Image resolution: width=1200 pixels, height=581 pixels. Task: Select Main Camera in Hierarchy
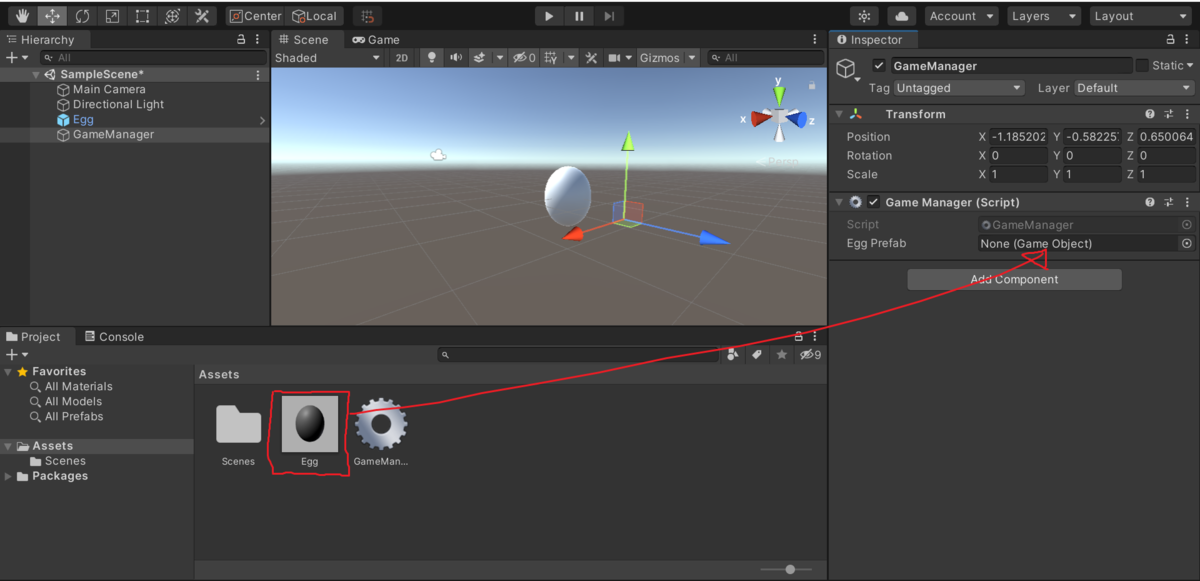pyautogui.click(x=109, y=89)
